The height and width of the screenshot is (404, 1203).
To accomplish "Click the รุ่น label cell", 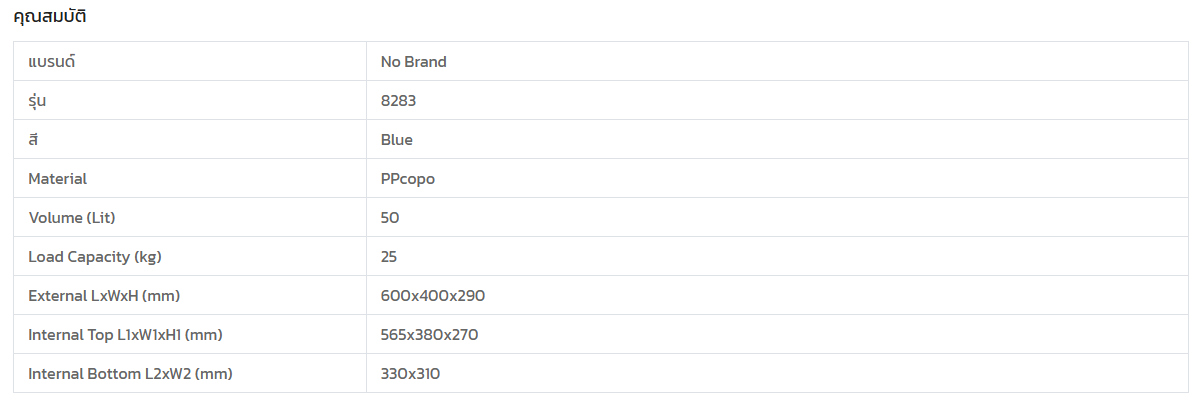I will pos(38,101).
